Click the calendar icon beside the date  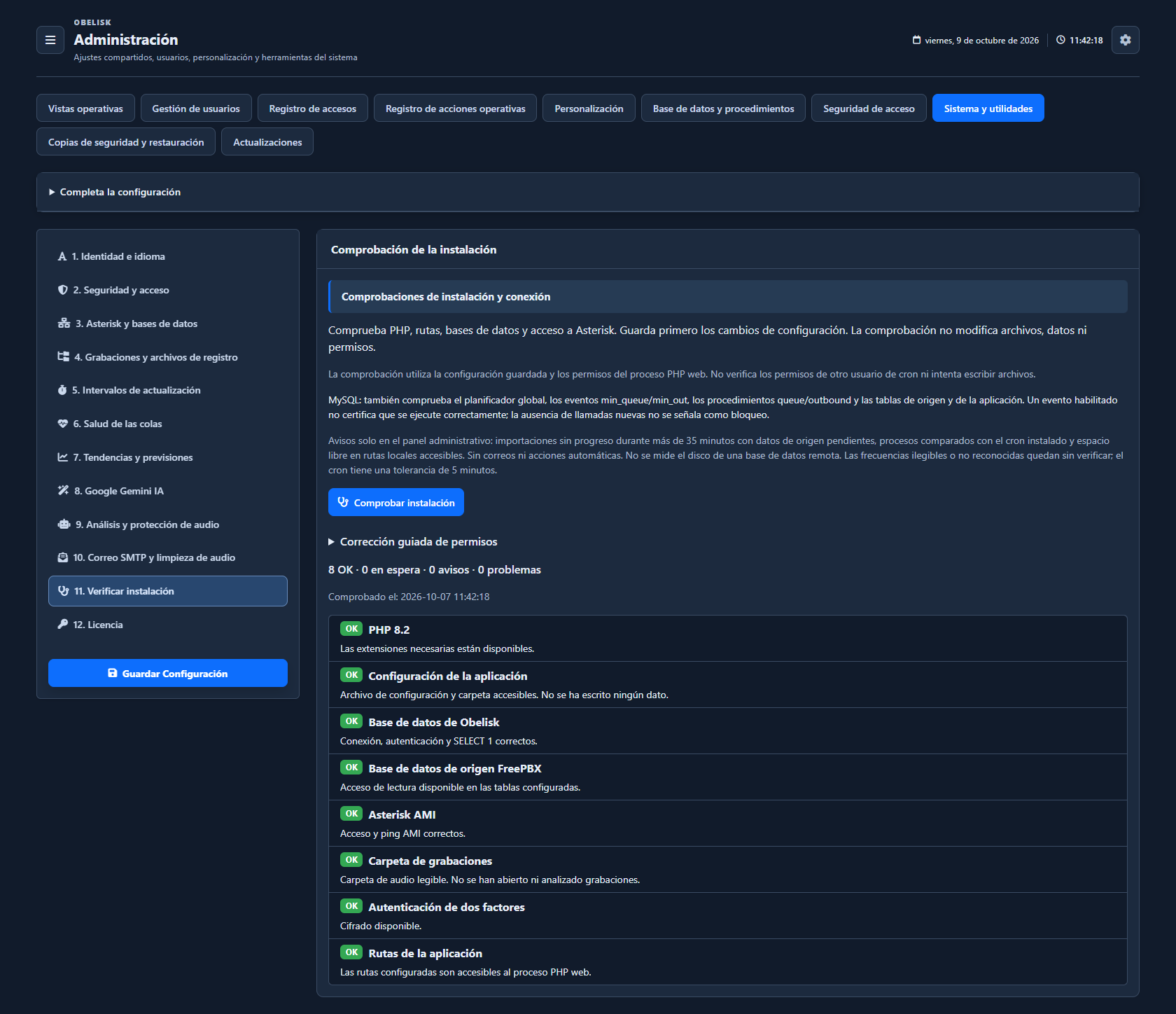click(916, 40)
